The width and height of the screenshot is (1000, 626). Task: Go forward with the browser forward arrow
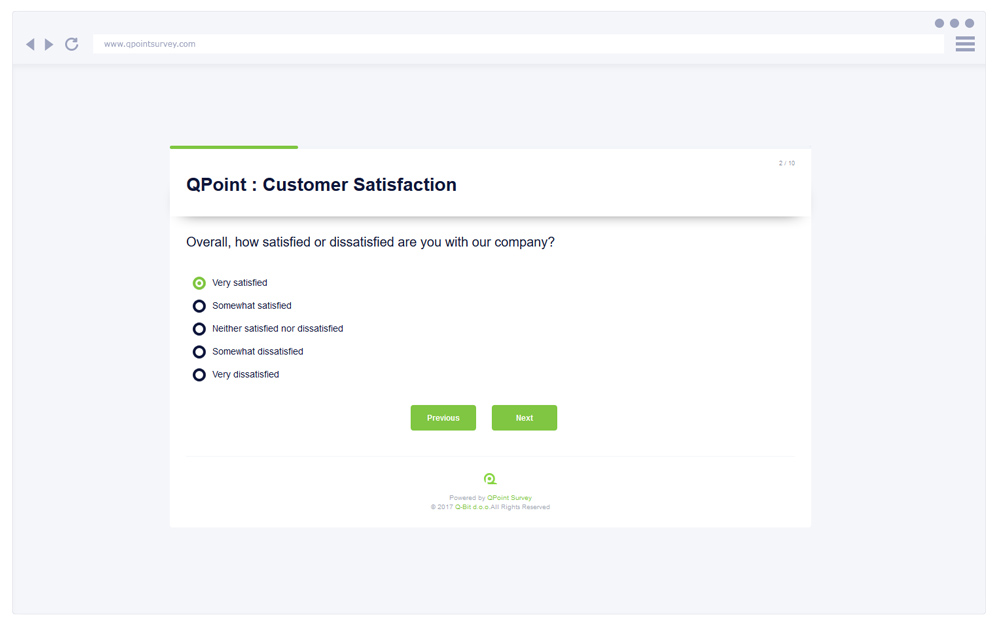[49, 44]
